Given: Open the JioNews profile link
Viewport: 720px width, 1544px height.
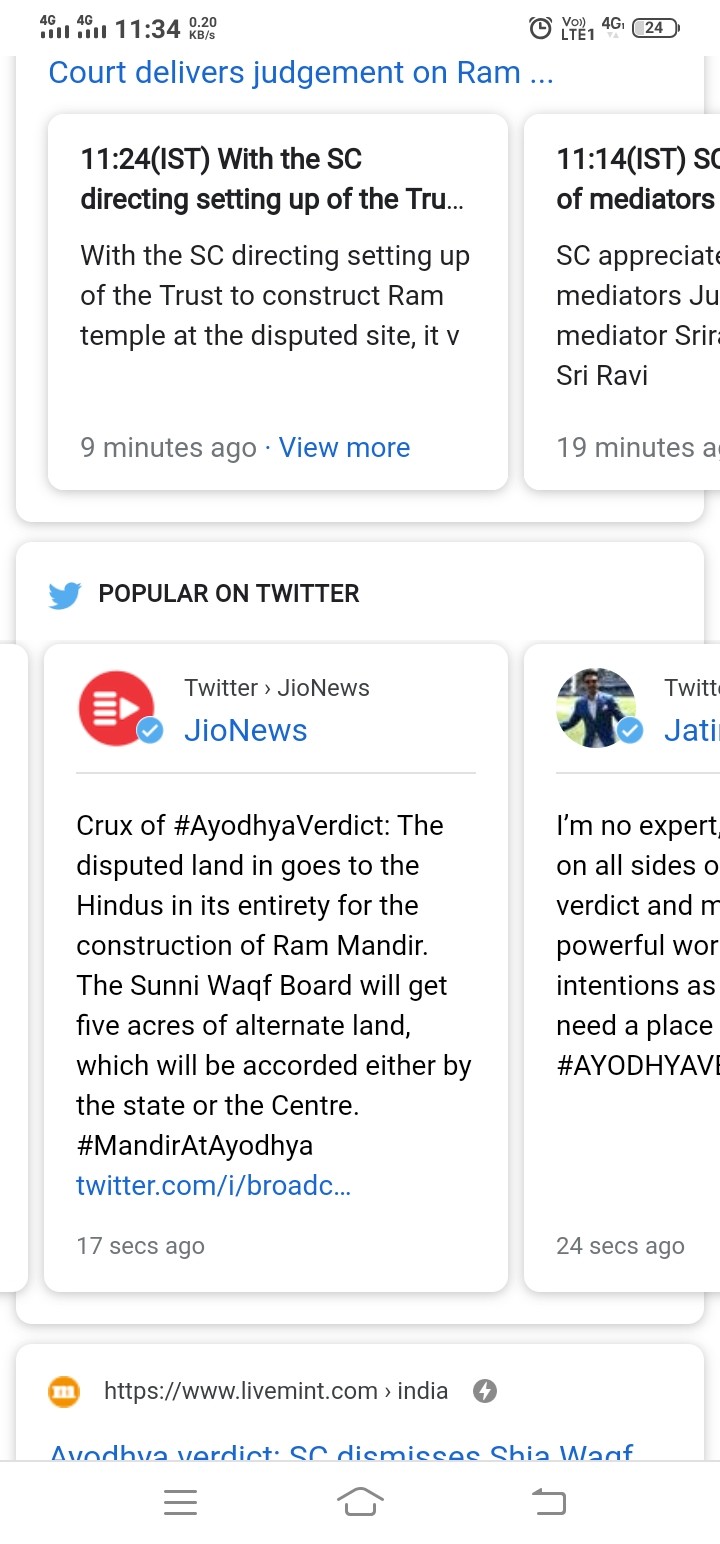Looking at the screenshot, I should [245, 731].
